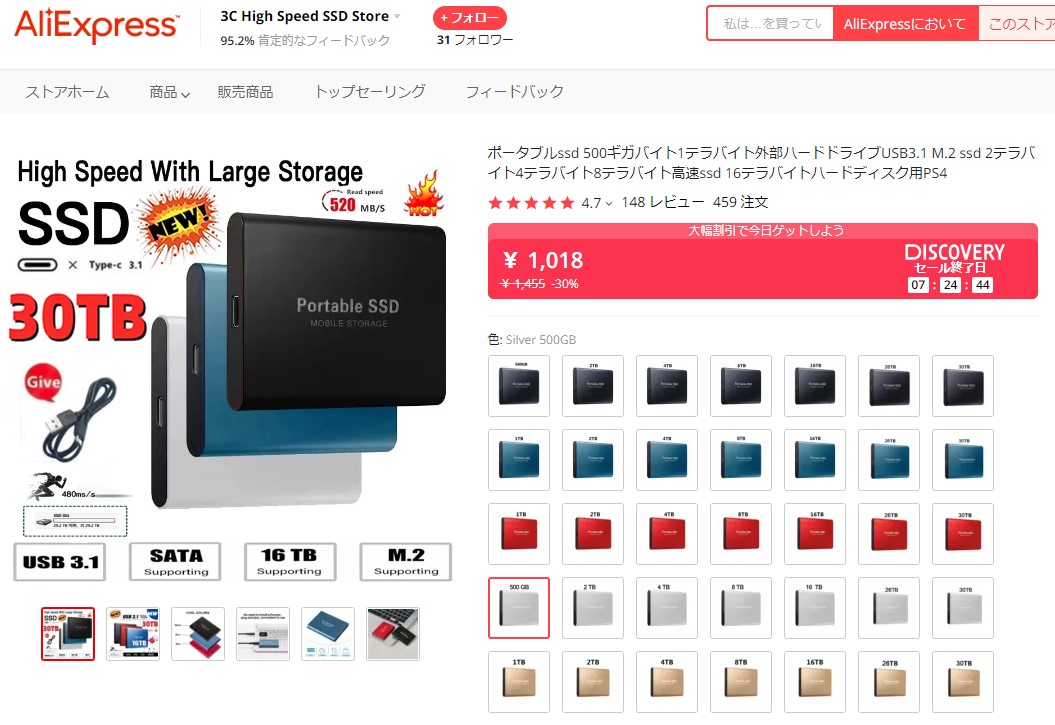Expand the 4.7 rating breakdown chevron
The width and height of the screenshot is (1055, 725).
click(x=609, y=203)
